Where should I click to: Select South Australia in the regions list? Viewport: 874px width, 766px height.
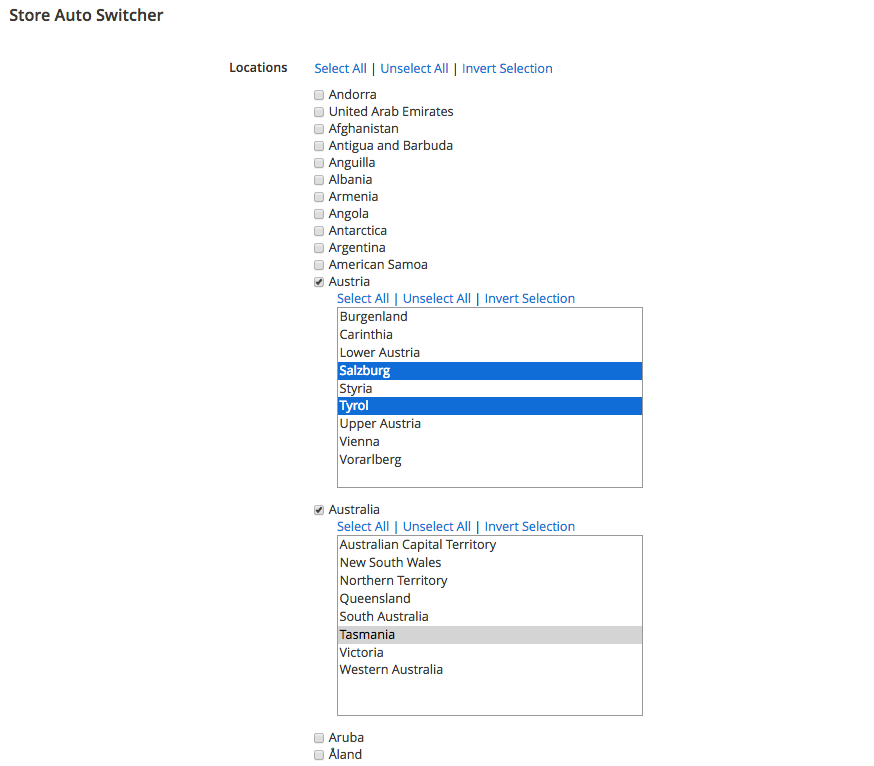[x=490, y=617]
